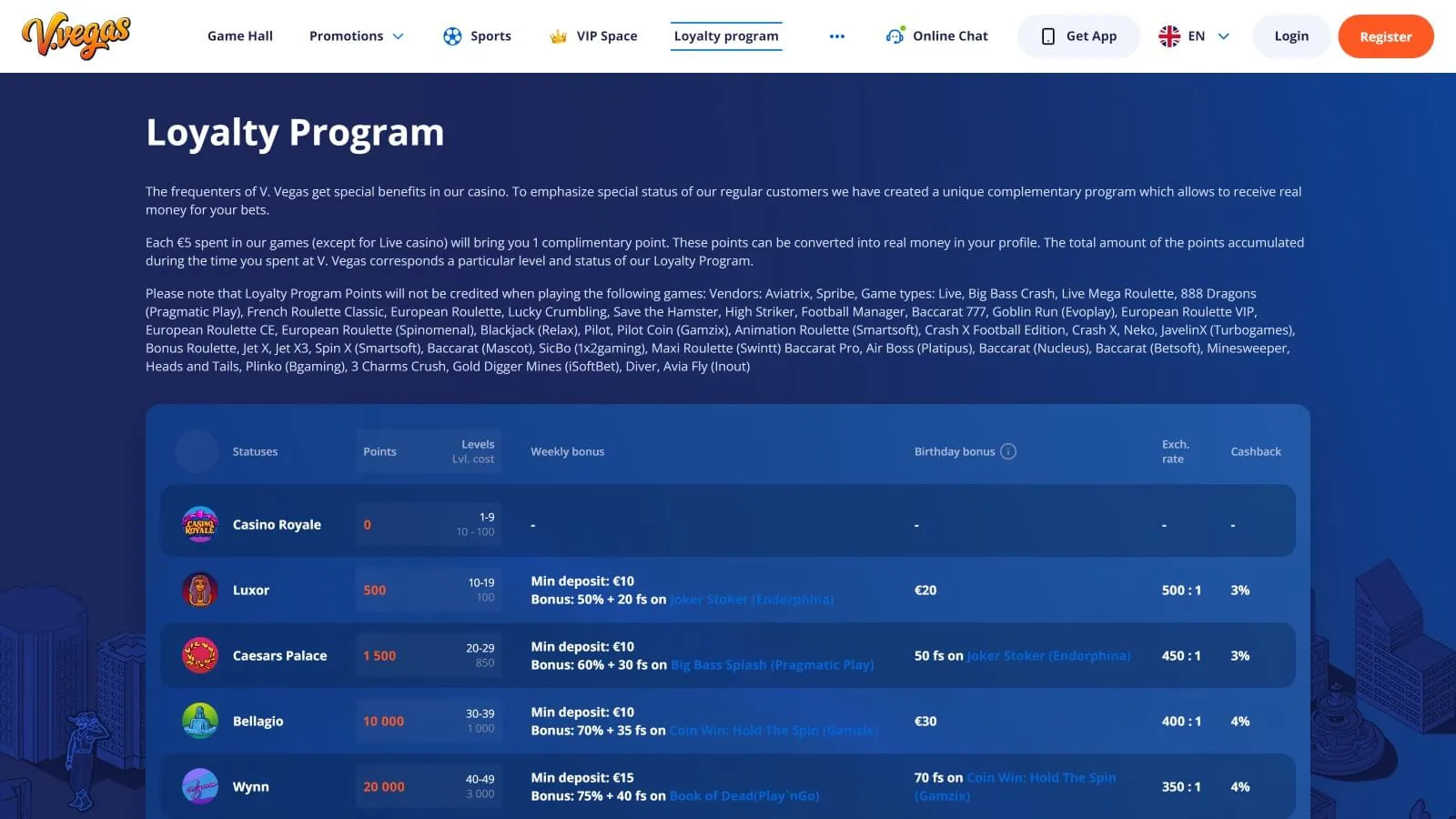
Task: Open Coin Win link in Bellagio weekly bonus
Action: point(773,731)
